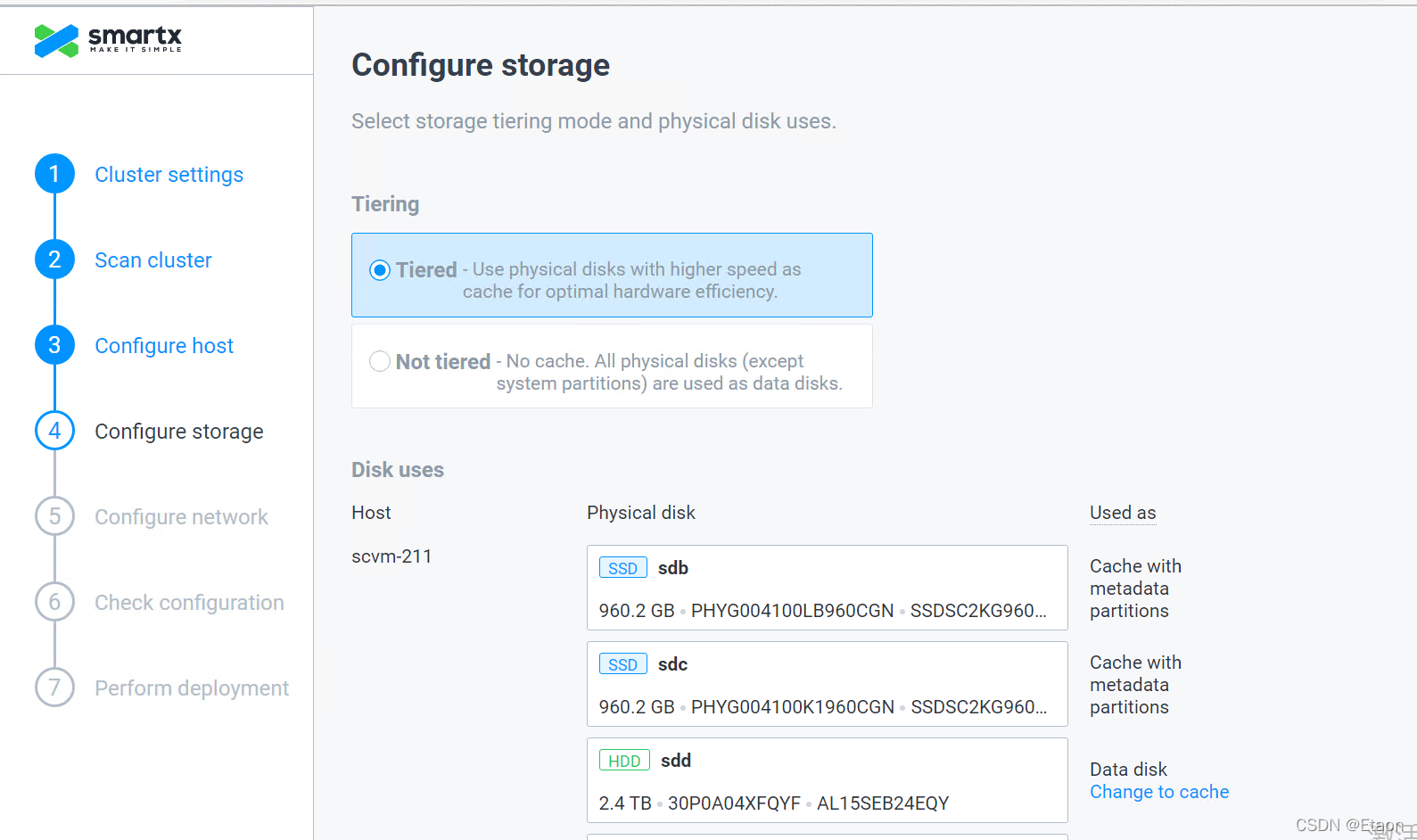The width and height of the screenshot is (1417, 840).
Task: Go to Scan cluster step
Action: click(x=153, y=260)
